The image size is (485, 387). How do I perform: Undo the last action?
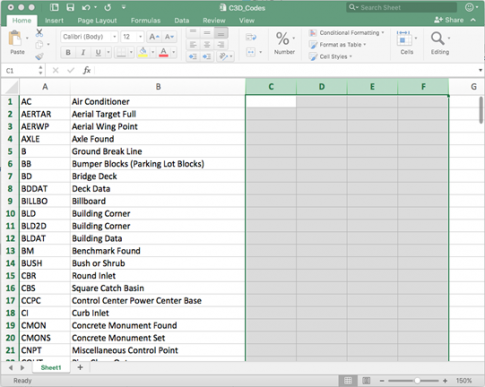coord(86,7)
